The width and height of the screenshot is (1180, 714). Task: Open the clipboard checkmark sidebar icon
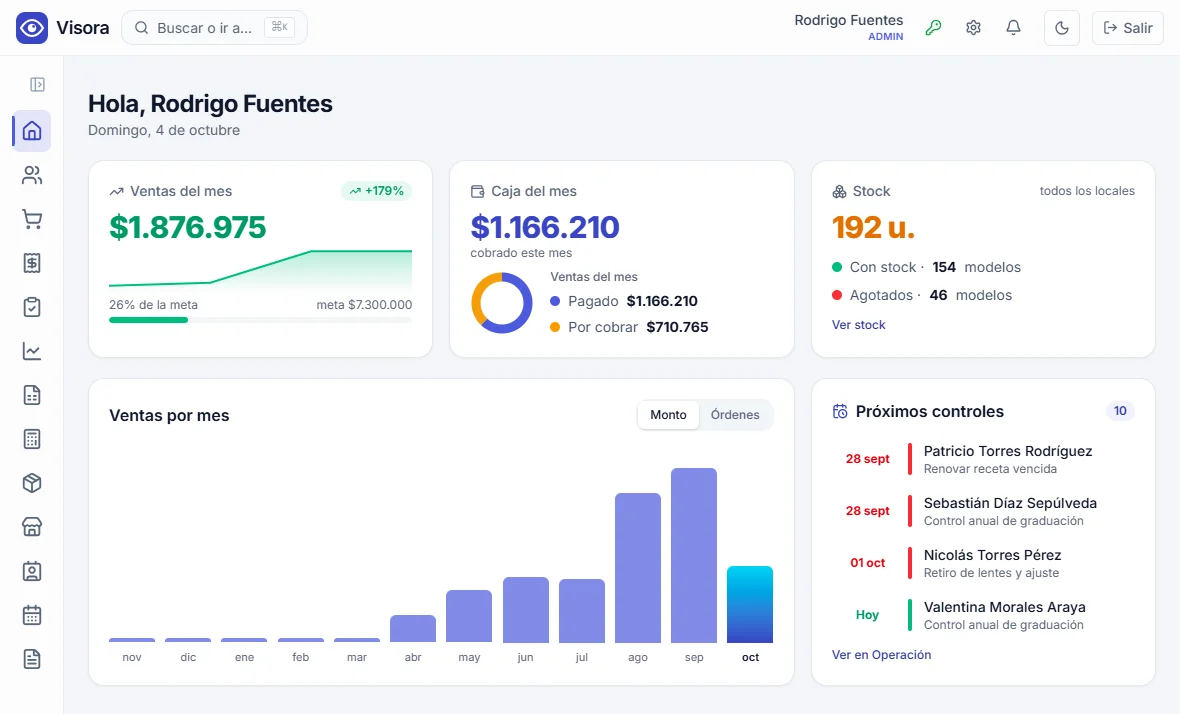coord(32,307)
